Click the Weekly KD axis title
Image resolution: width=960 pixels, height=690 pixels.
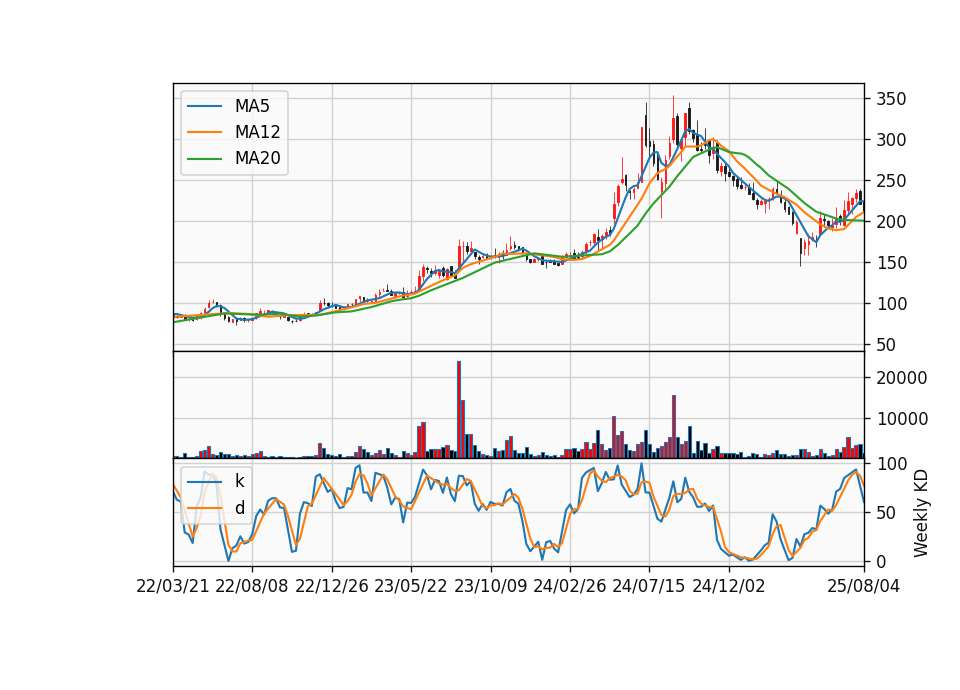click(921, 513)
